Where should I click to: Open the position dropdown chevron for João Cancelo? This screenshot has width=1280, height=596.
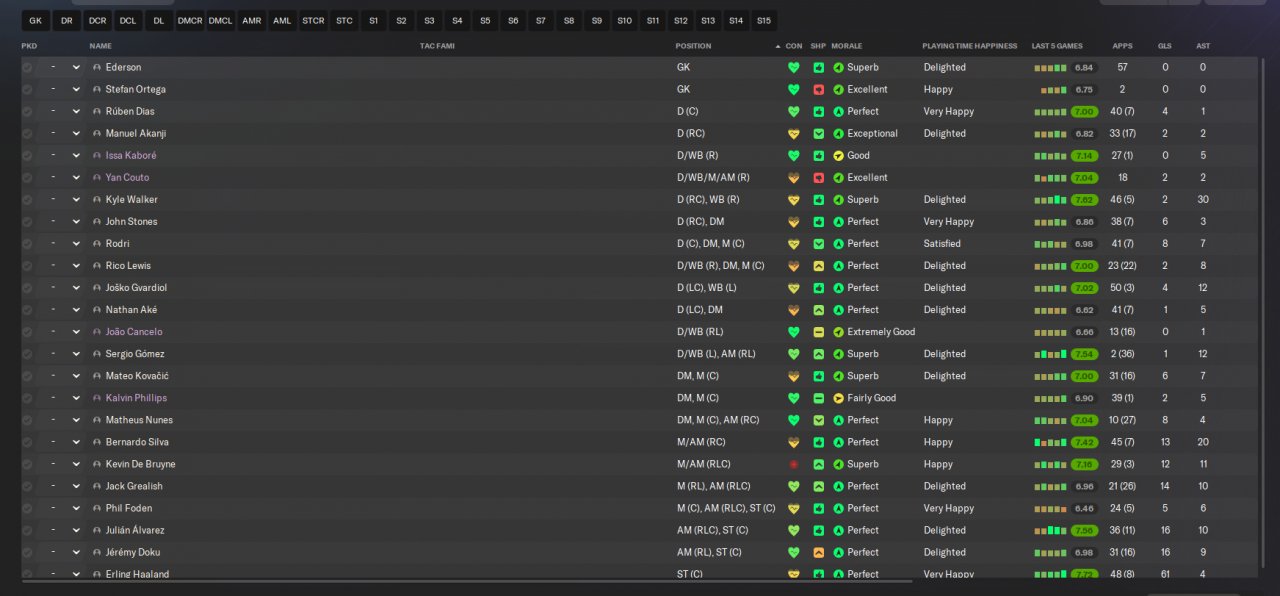pyautogui.click(x=76, y=332)
